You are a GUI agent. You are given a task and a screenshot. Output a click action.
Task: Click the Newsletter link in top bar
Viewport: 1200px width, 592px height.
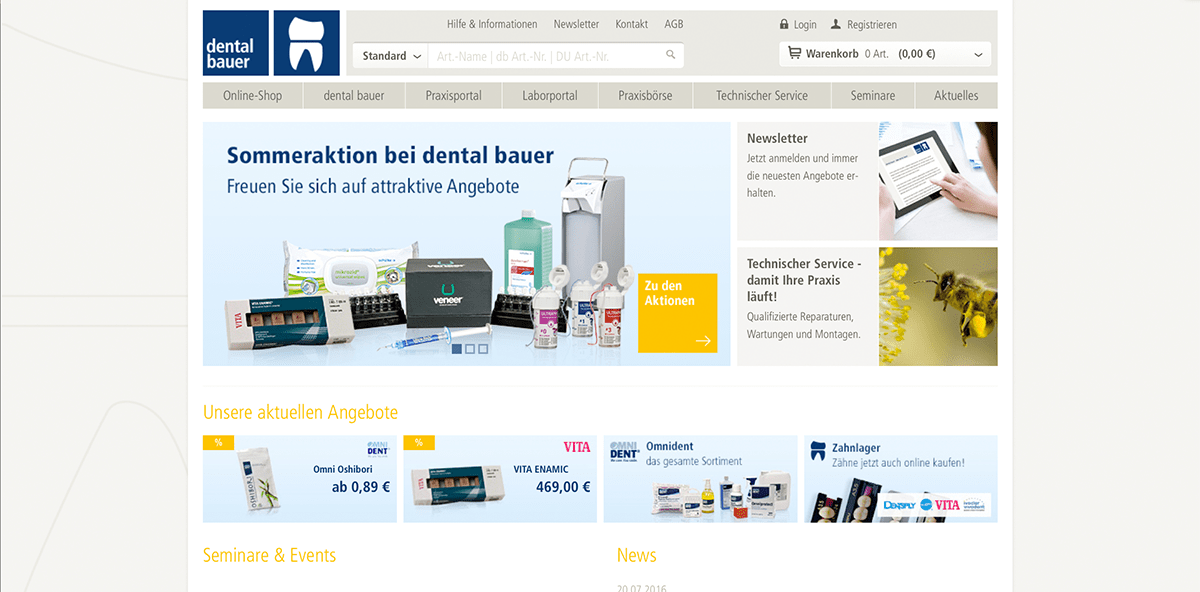576,24
